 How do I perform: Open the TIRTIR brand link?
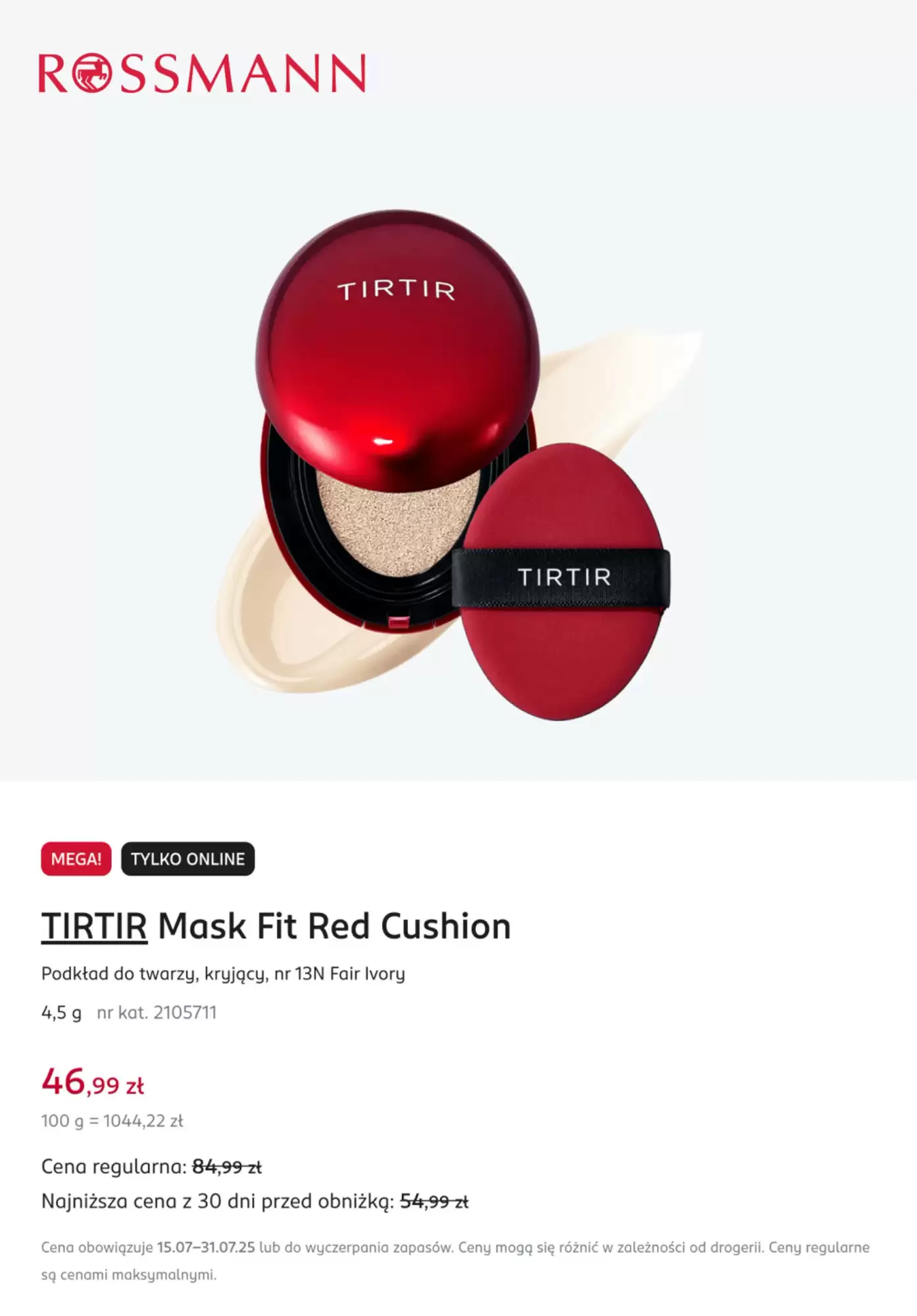[x=94, y=926]
